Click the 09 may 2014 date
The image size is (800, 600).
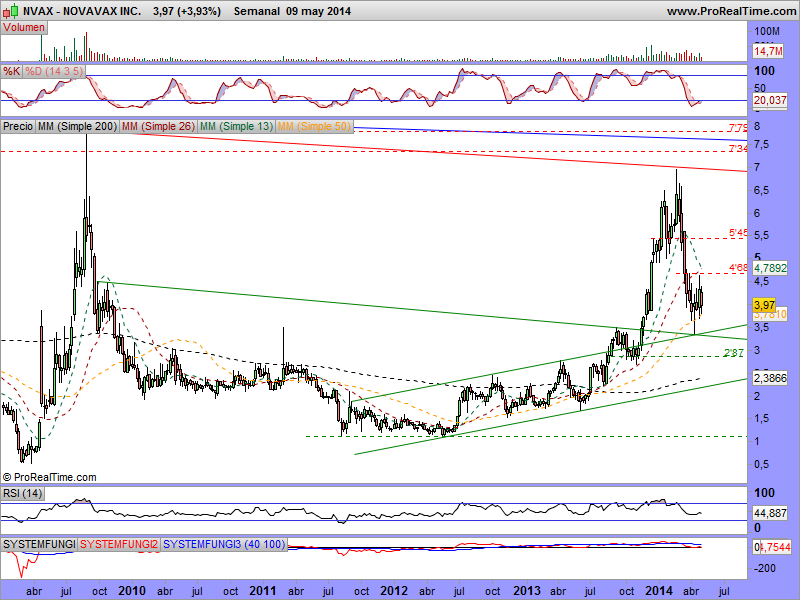318,11
